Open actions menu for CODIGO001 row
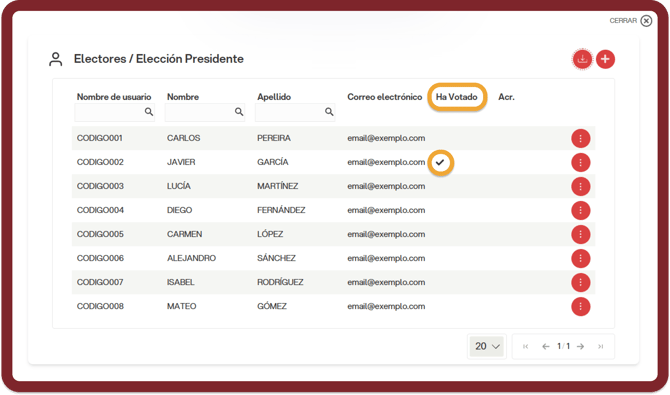 click(580, 139)
